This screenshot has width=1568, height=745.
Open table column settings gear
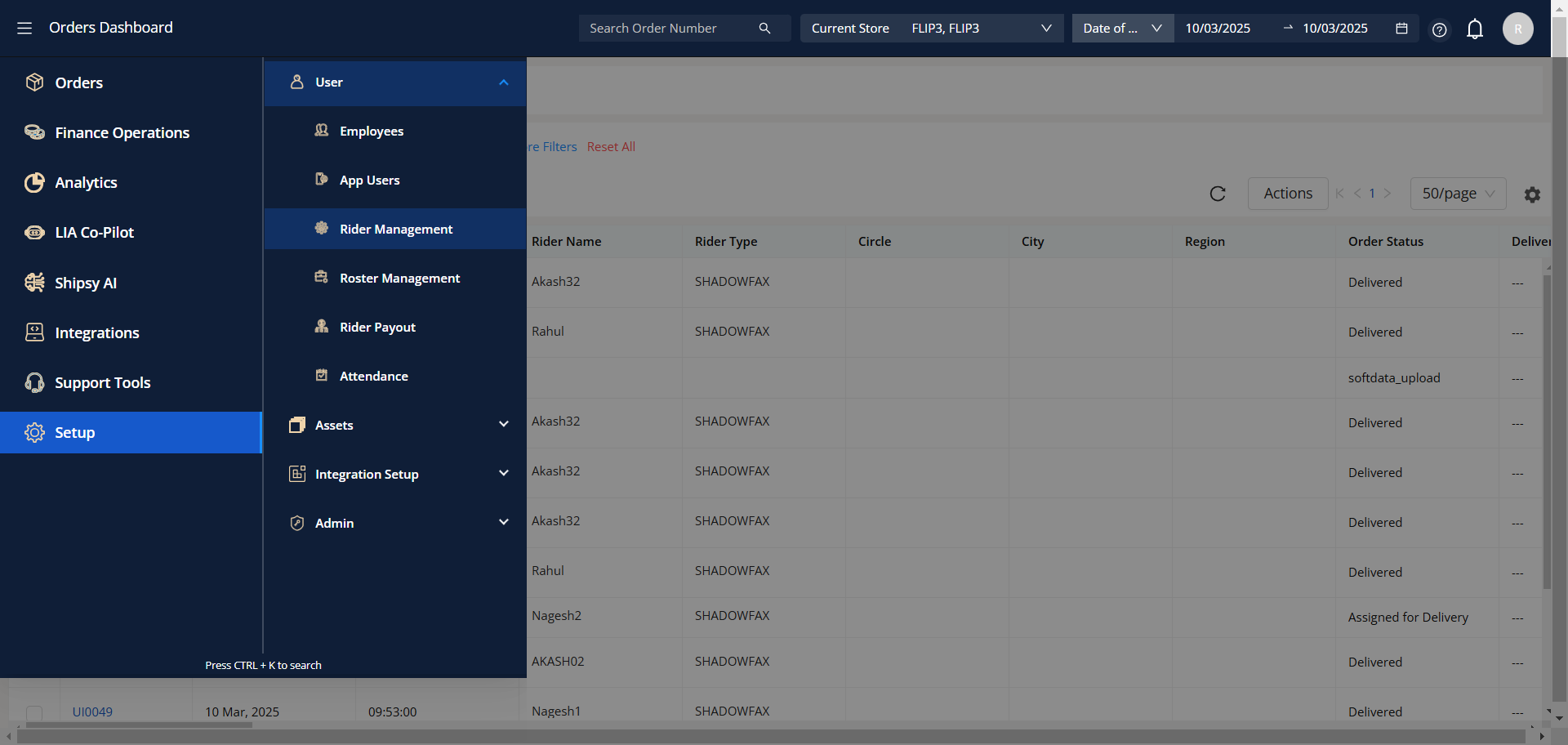tap(1532, 194)
